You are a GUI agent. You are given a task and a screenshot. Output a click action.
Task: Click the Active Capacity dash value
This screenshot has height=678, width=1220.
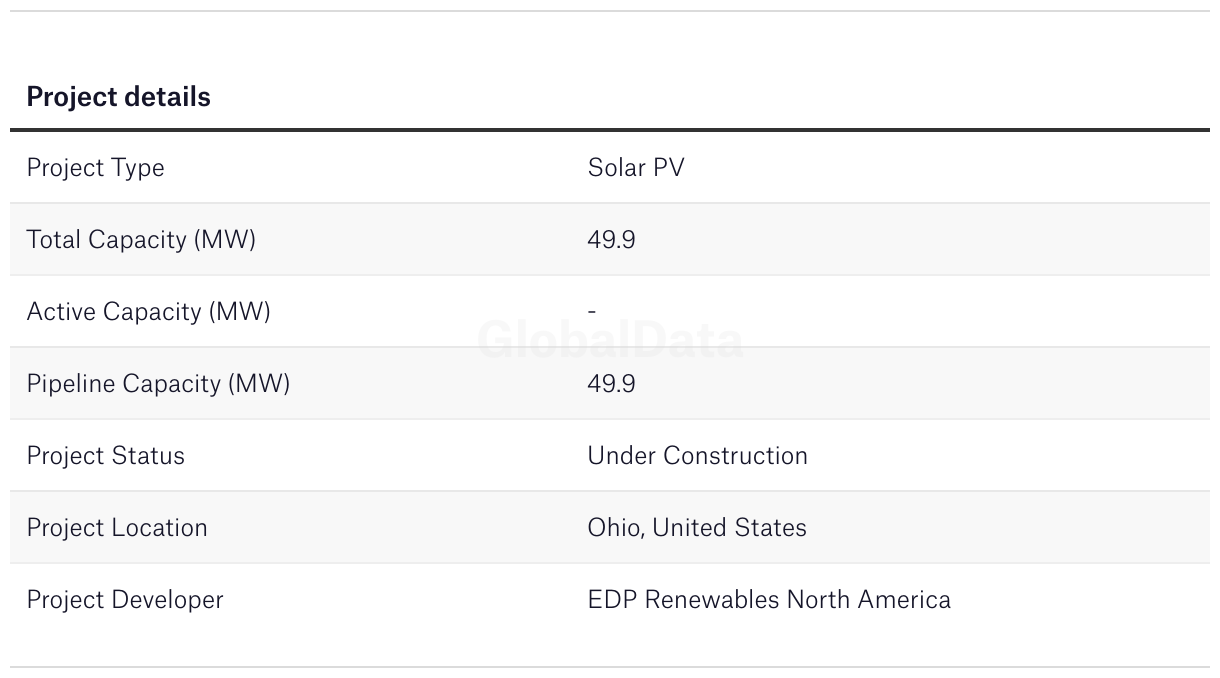point(592,312)
